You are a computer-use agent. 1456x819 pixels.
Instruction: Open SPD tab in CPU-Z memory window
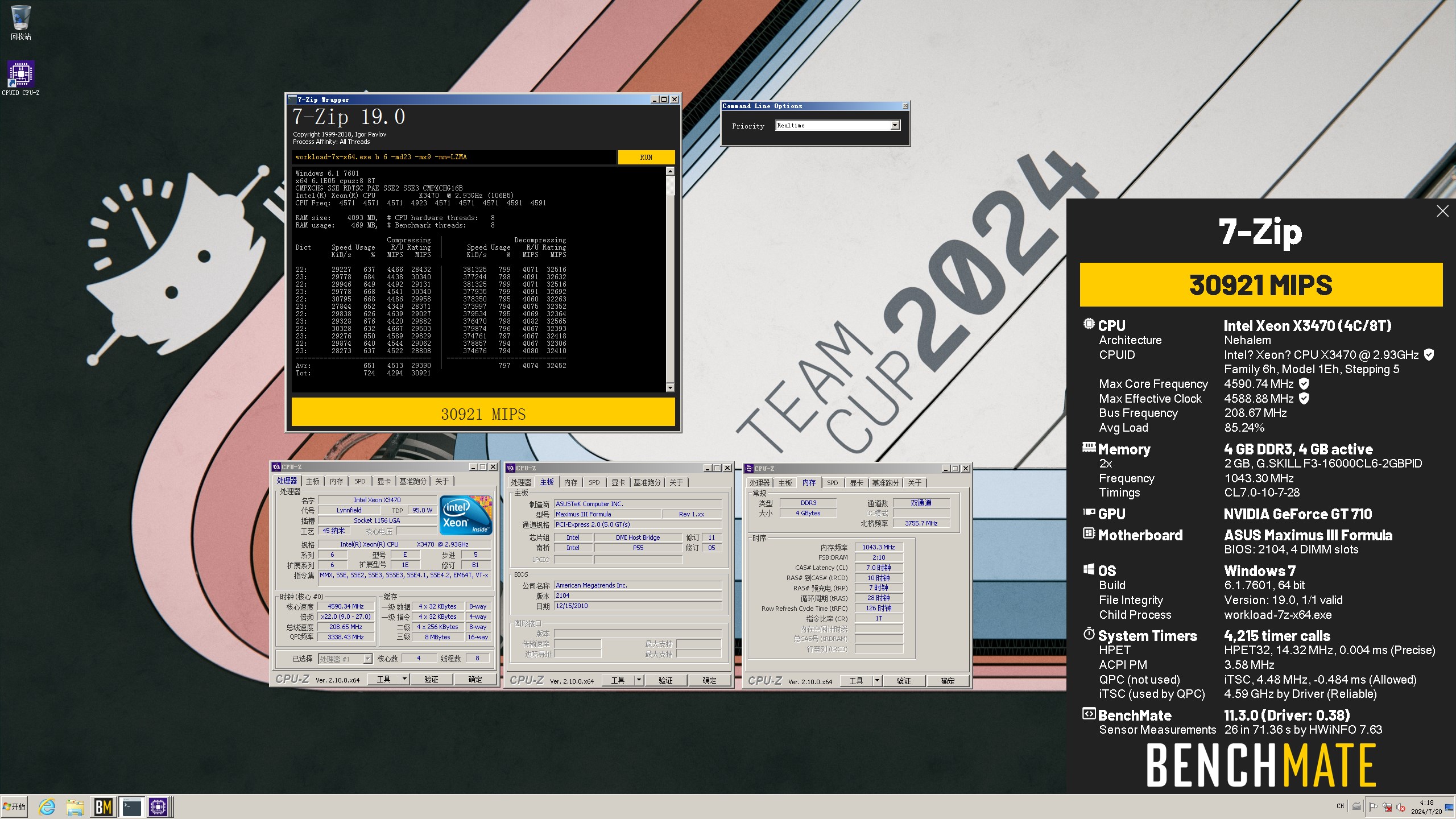click(833, 483)
